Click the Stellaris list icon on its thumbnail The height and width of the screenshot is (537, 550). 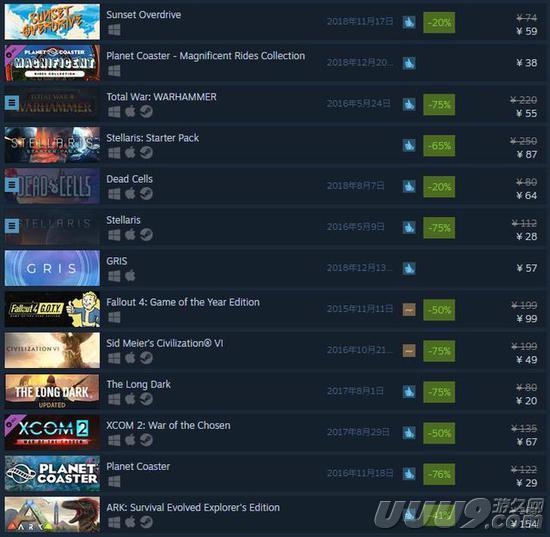click(12, 226)
